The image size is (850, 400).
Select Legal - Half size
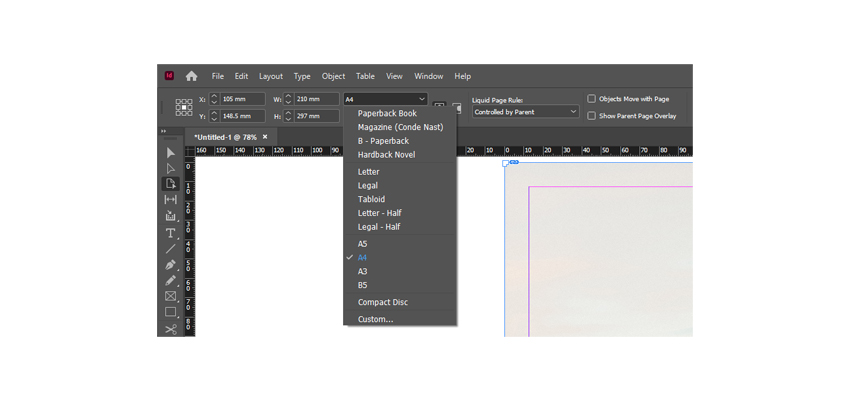pos(400,227)
